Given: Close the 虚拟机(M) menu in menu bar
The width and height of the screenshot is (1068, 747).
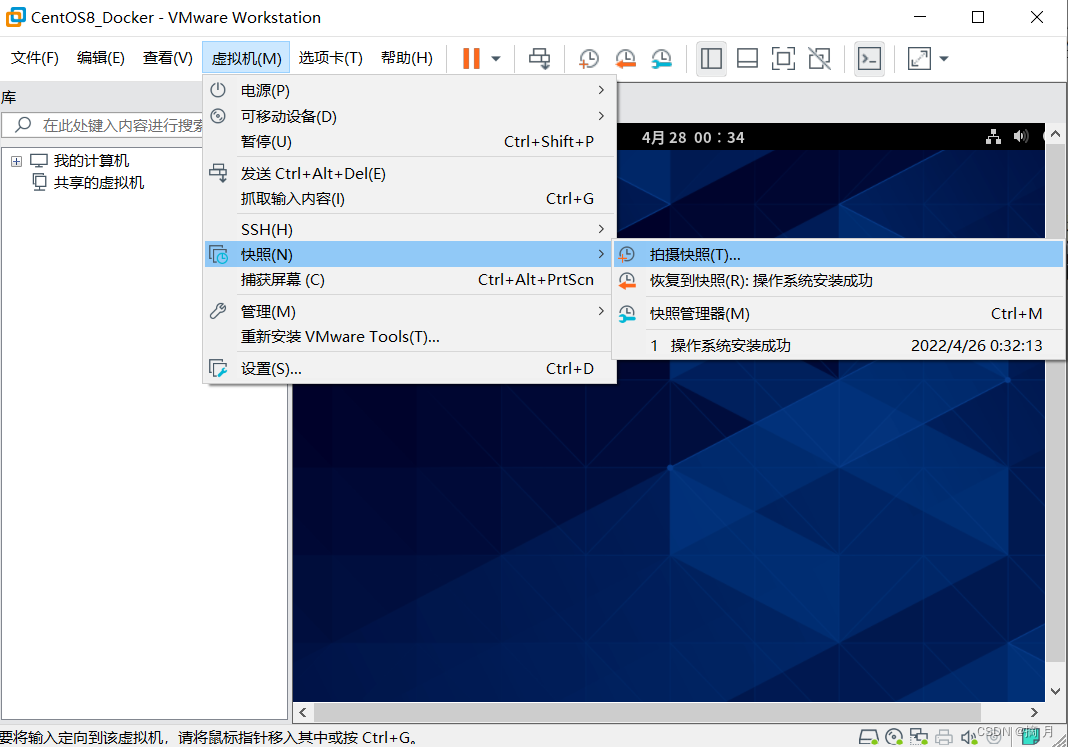Looking at the screenshot, I should [246, 58].
